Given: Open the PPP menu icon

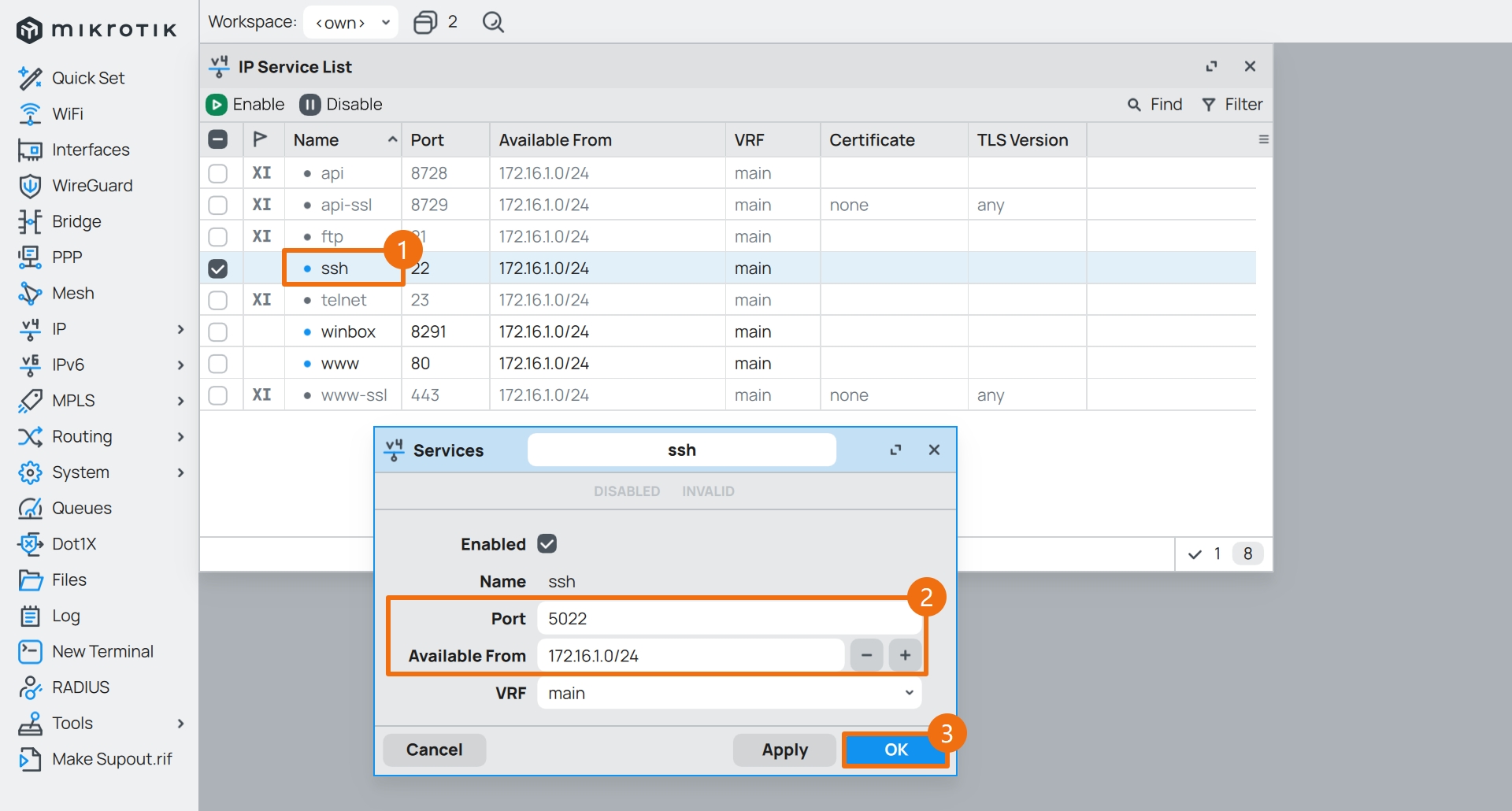Looking at the screenshot, I should 30,257.
